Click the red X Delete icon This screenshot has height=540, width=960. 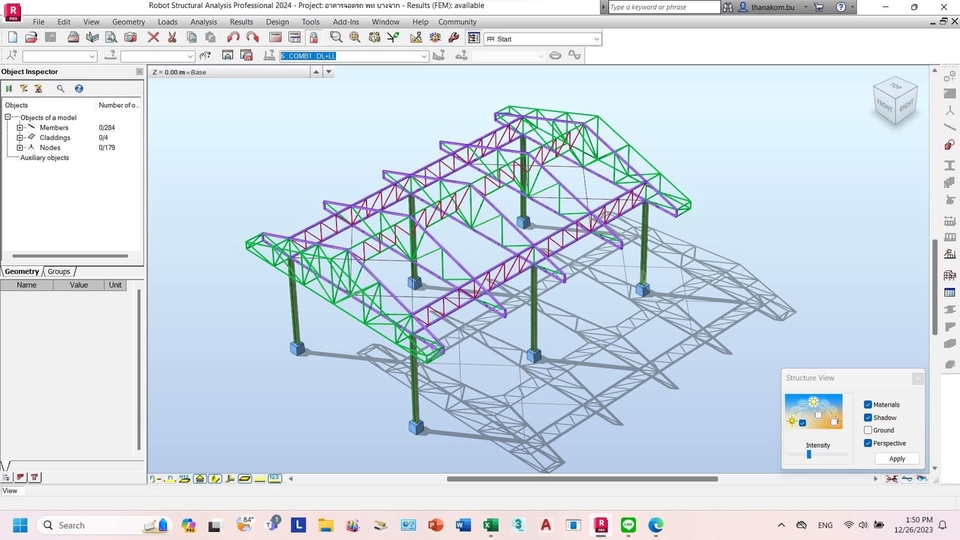[153, 38]
